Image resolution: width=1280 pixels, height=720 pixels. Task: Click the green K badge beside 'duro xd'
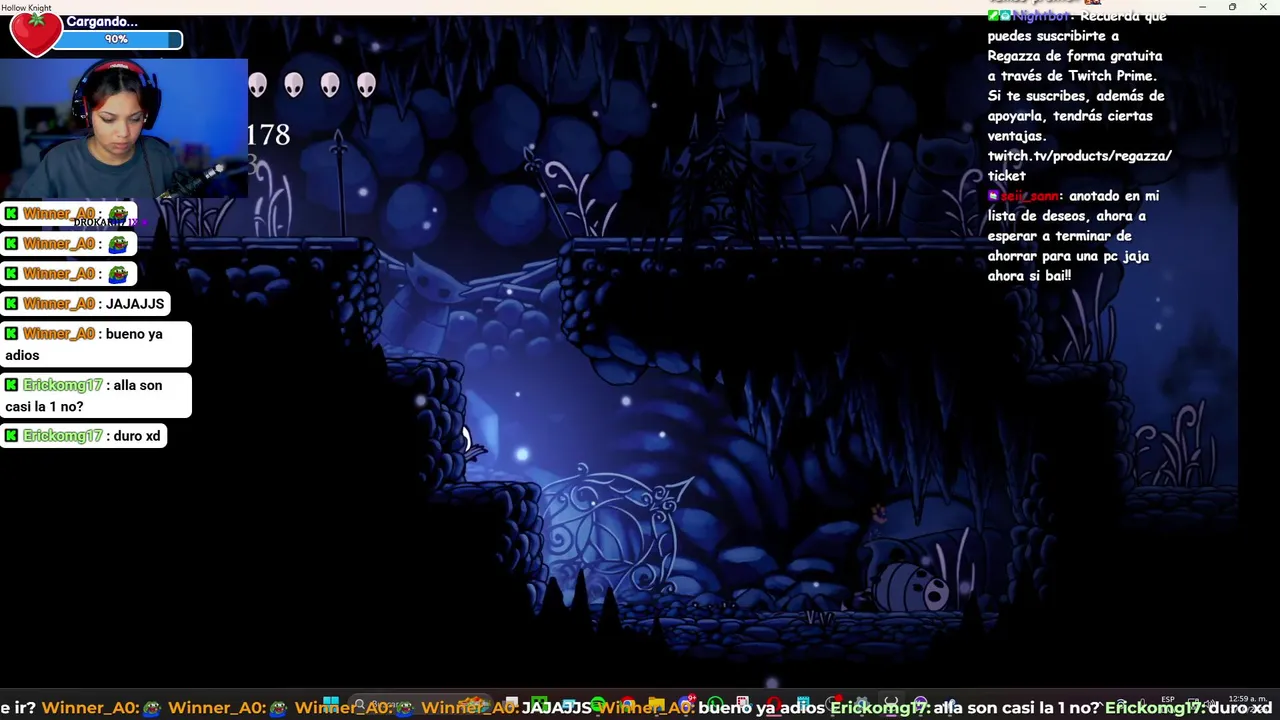pos(11,436)
